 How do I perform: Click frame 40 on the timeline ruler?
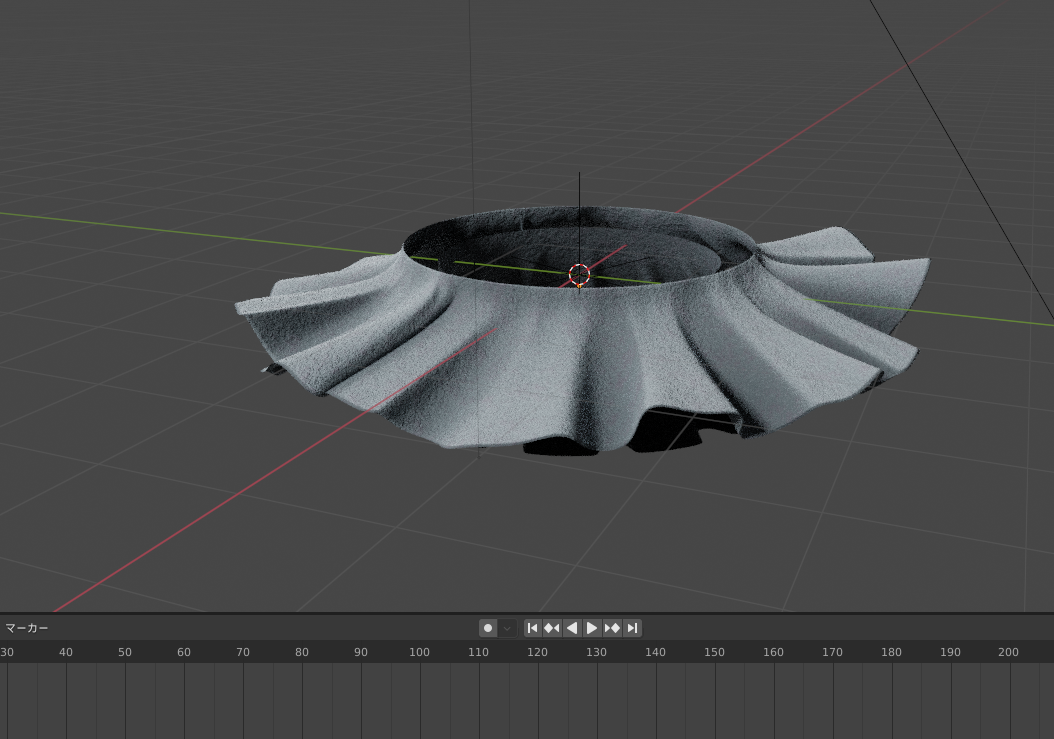coord(66,652)
